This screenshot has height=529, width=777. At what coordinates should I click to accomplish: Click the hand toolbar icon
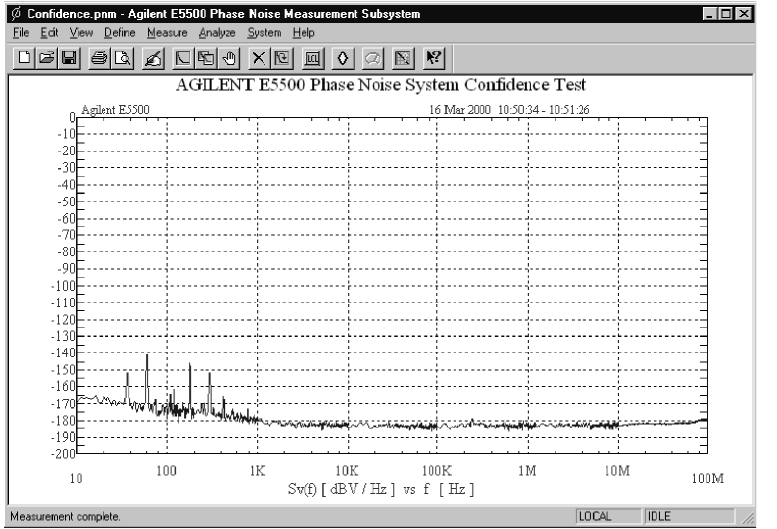click(228, 58)
